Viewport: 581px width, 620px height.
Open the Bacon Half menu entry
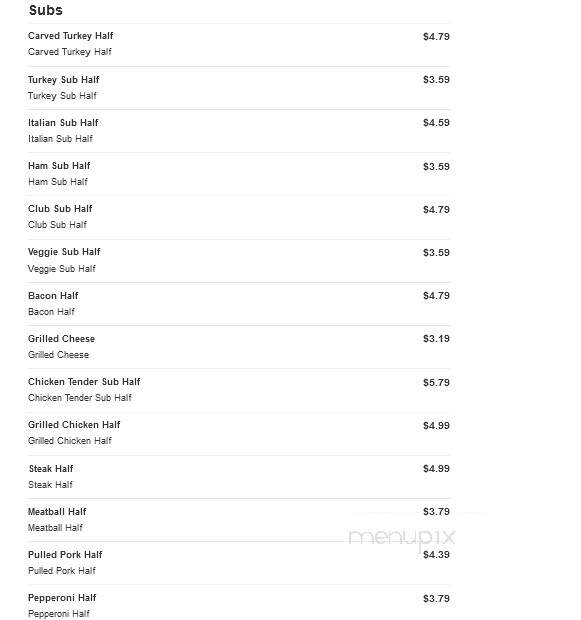[53, 296]
